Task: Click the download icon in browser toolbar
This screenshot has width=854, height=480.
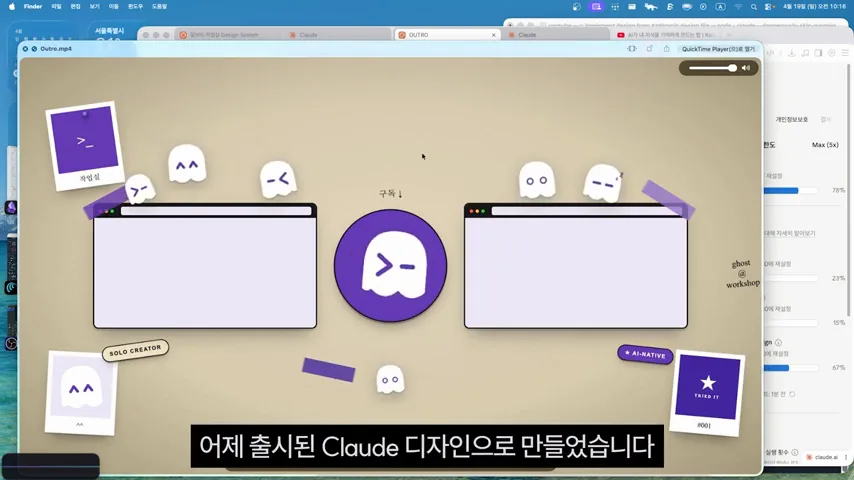Action: coord(791,53)
